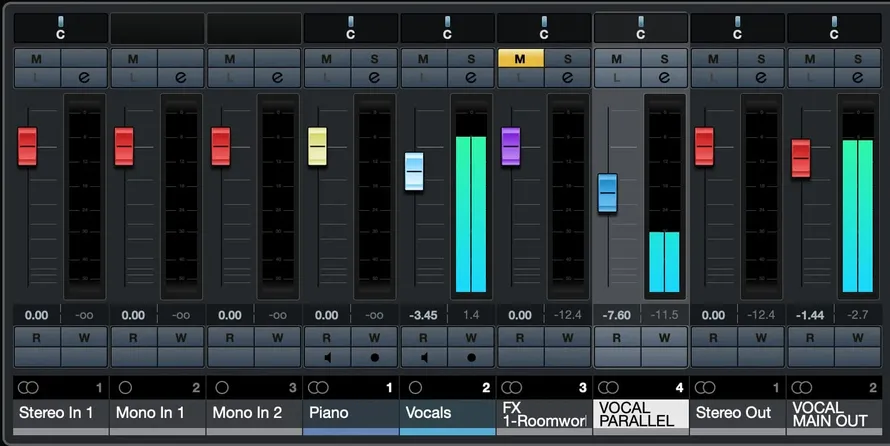Screen dimensions: 890x446
Task: Click the -7.60 volume field on VOCAL PARALLEL
Action: 617,315
